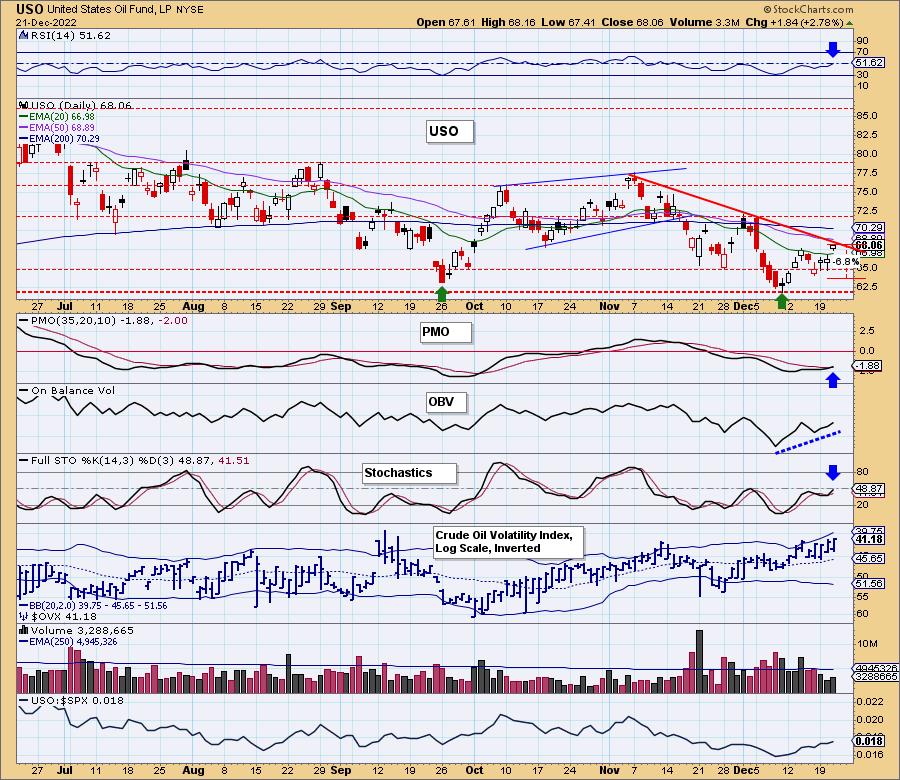Click the 10M label on volume axis
Image resolution: width=900 pixels, height=780 pixels.
867,644
